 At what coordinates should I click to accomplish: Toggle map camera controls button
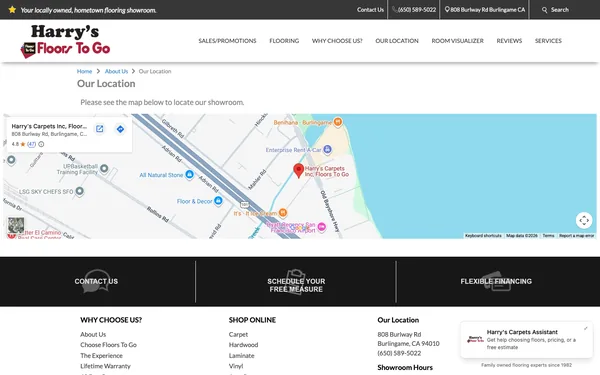[584, 220]
